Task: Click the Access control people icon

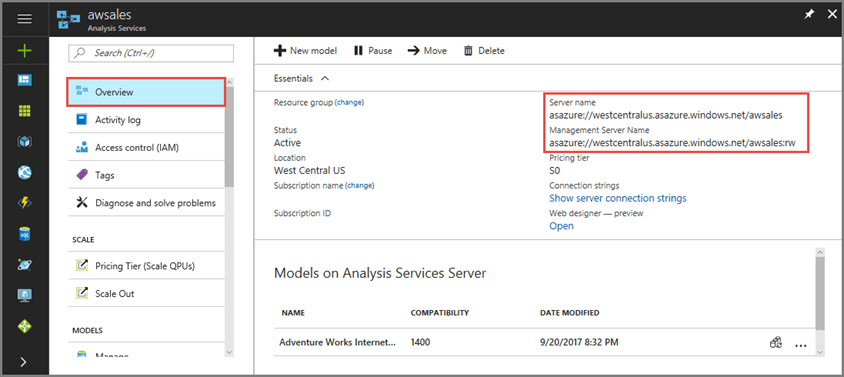Action: (82, 148)
